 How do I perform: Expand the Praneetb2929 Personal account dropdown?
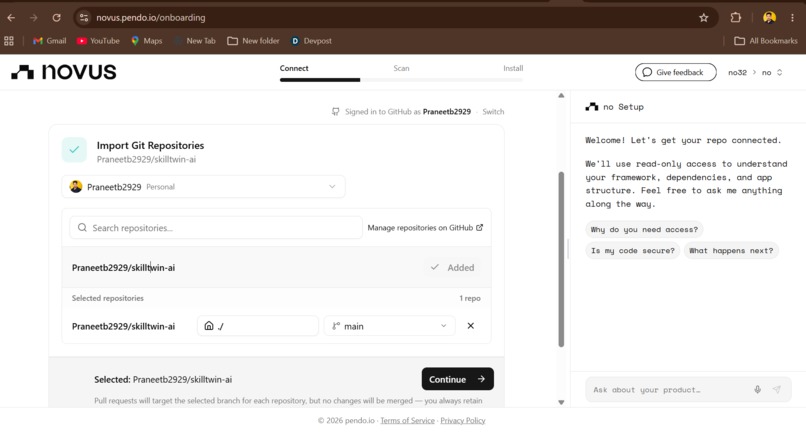[x=204, y=187]
